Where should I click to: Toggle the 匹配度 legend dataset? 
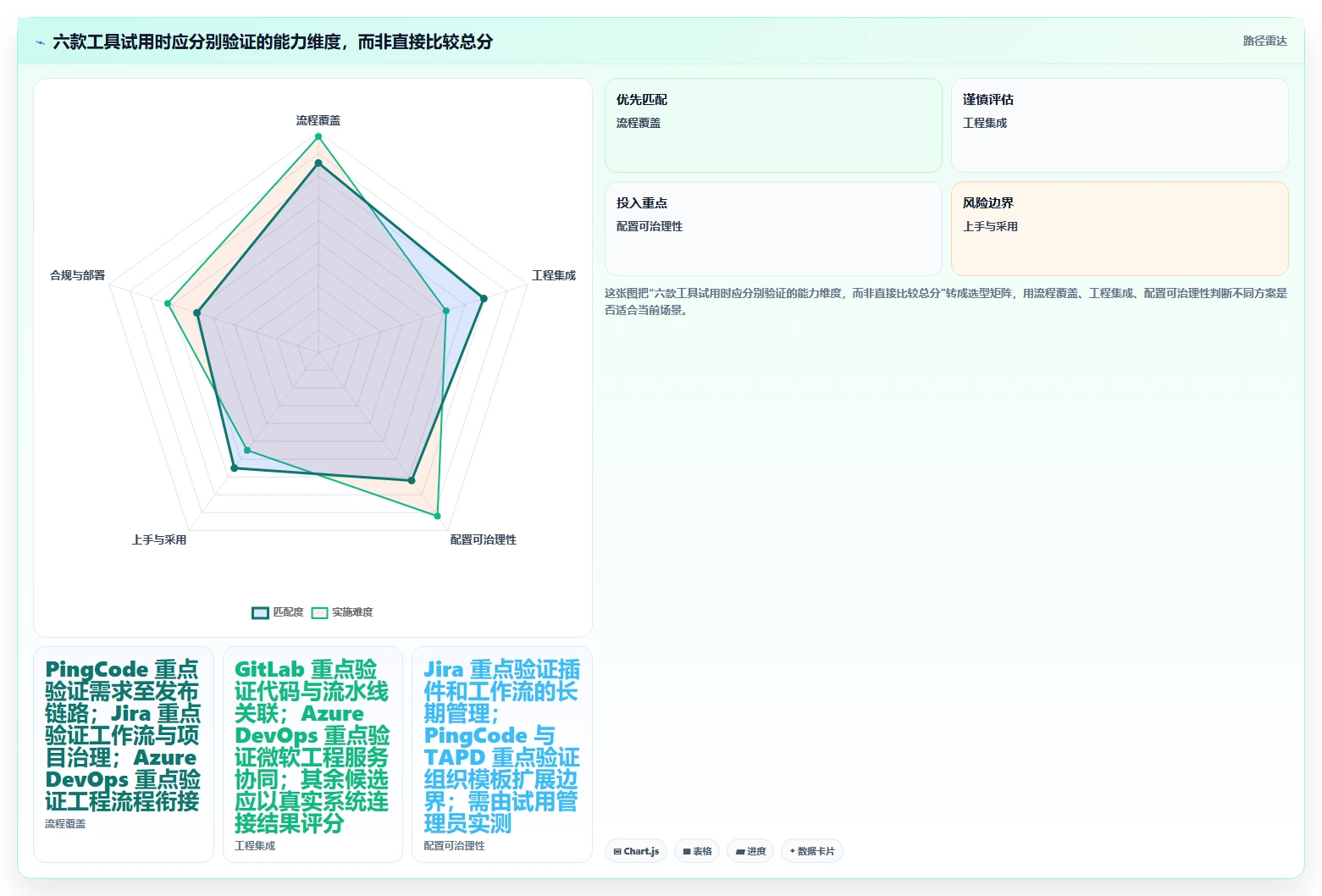pos(278,612)
